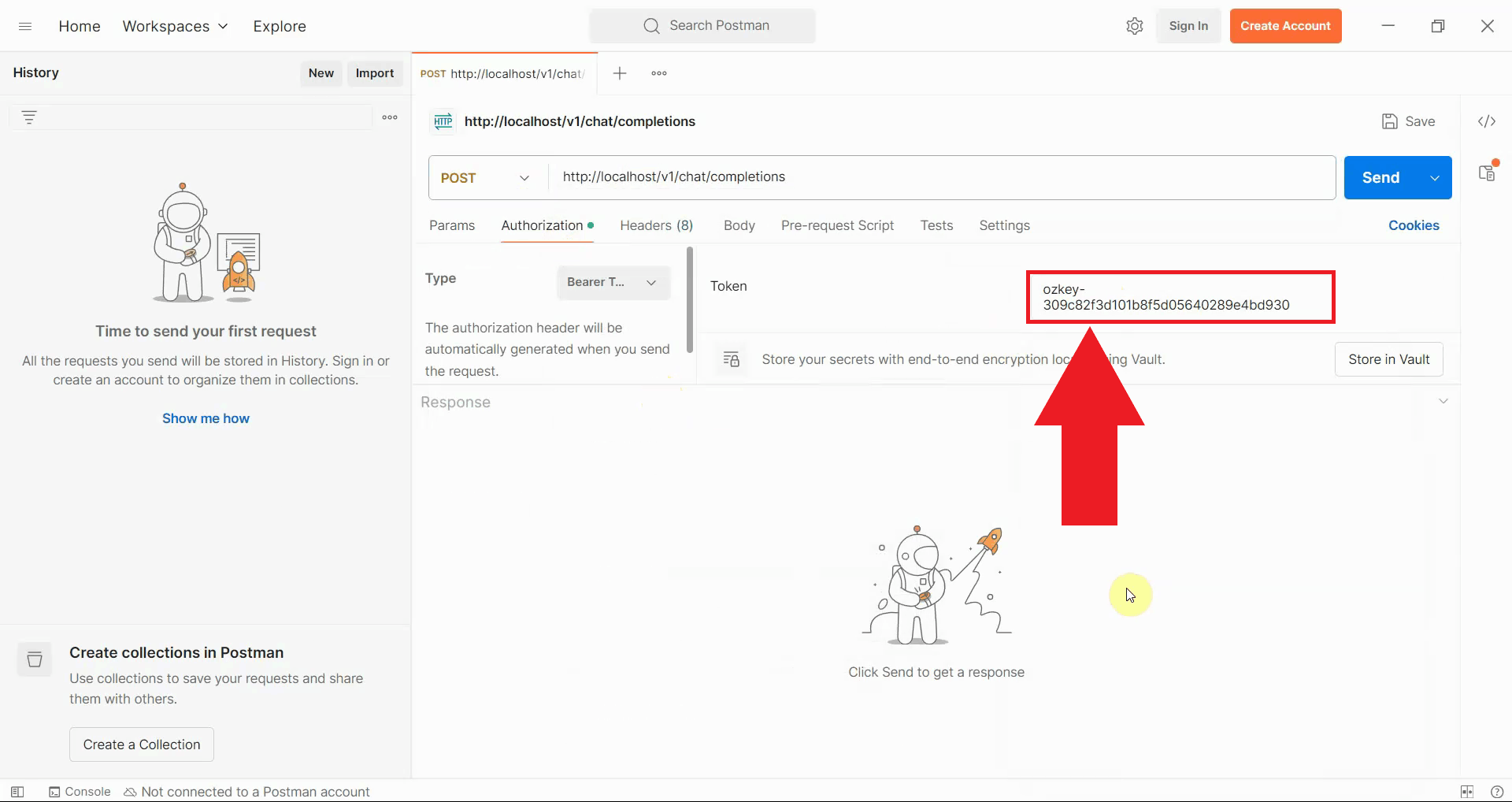Click the help icon in status bar
The width and height of the screenshot is (1512, 802).
[x=1497, y=792]
